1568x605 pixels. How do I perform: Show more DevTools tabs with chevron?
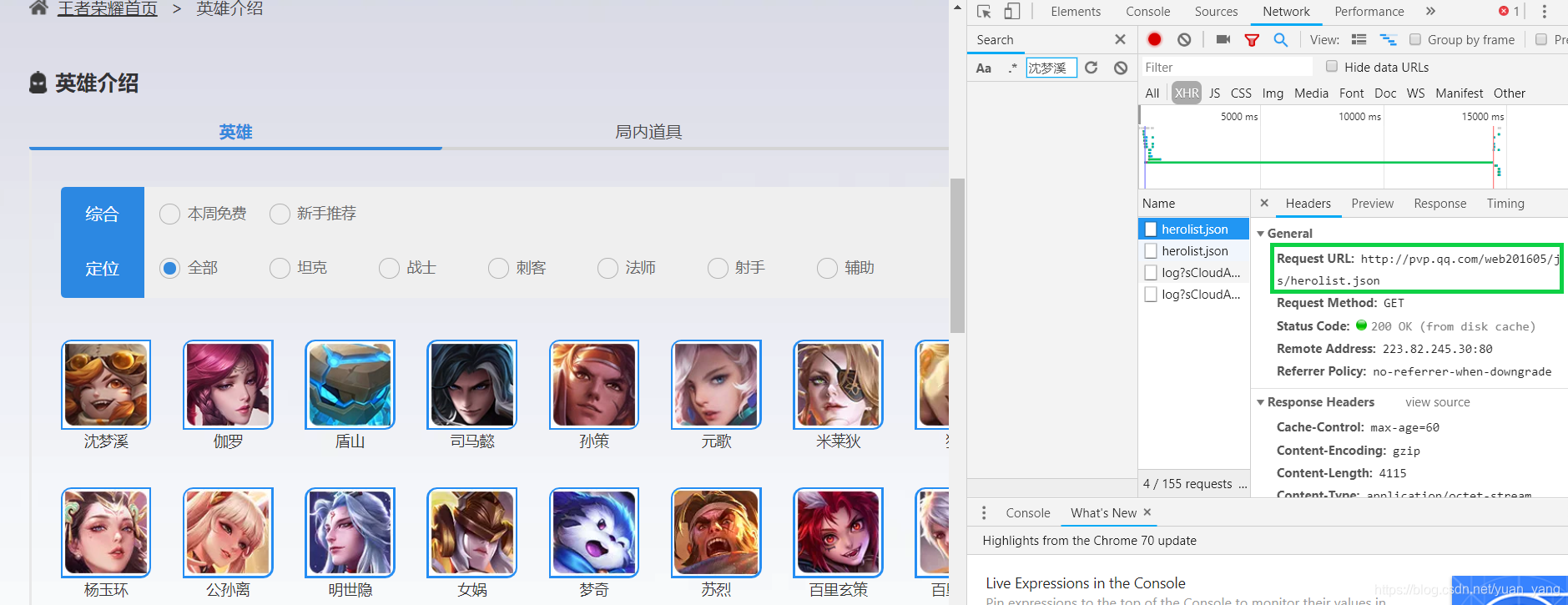point(1430,12)
